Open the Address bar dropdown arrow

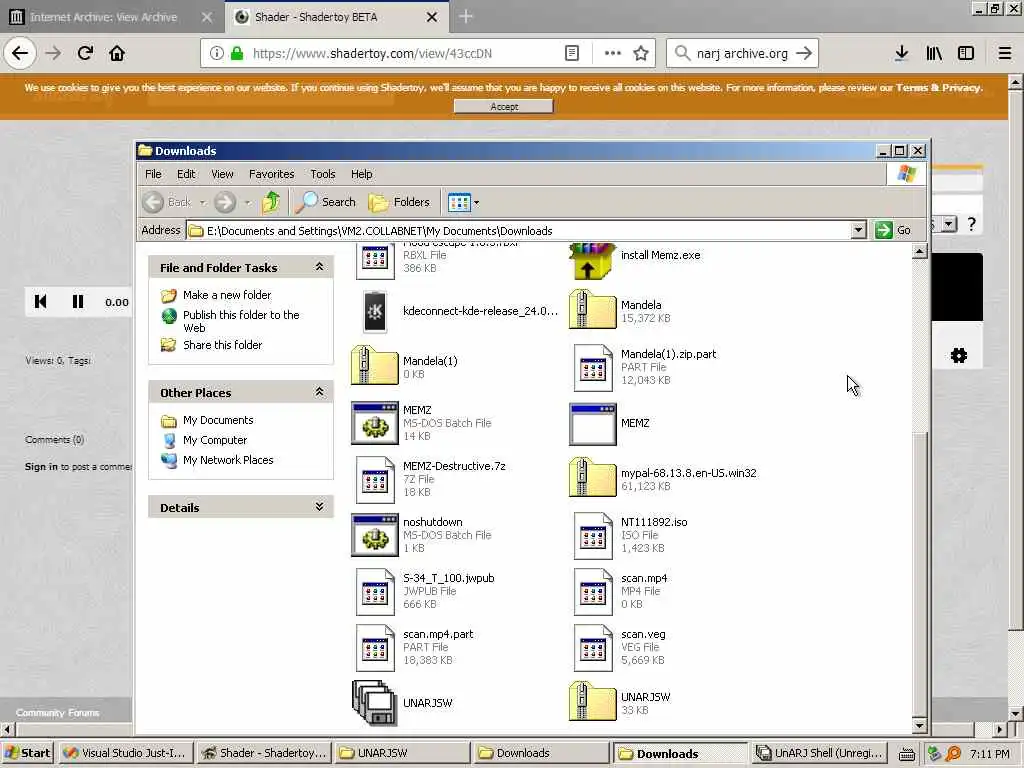(x=858, y=230)
